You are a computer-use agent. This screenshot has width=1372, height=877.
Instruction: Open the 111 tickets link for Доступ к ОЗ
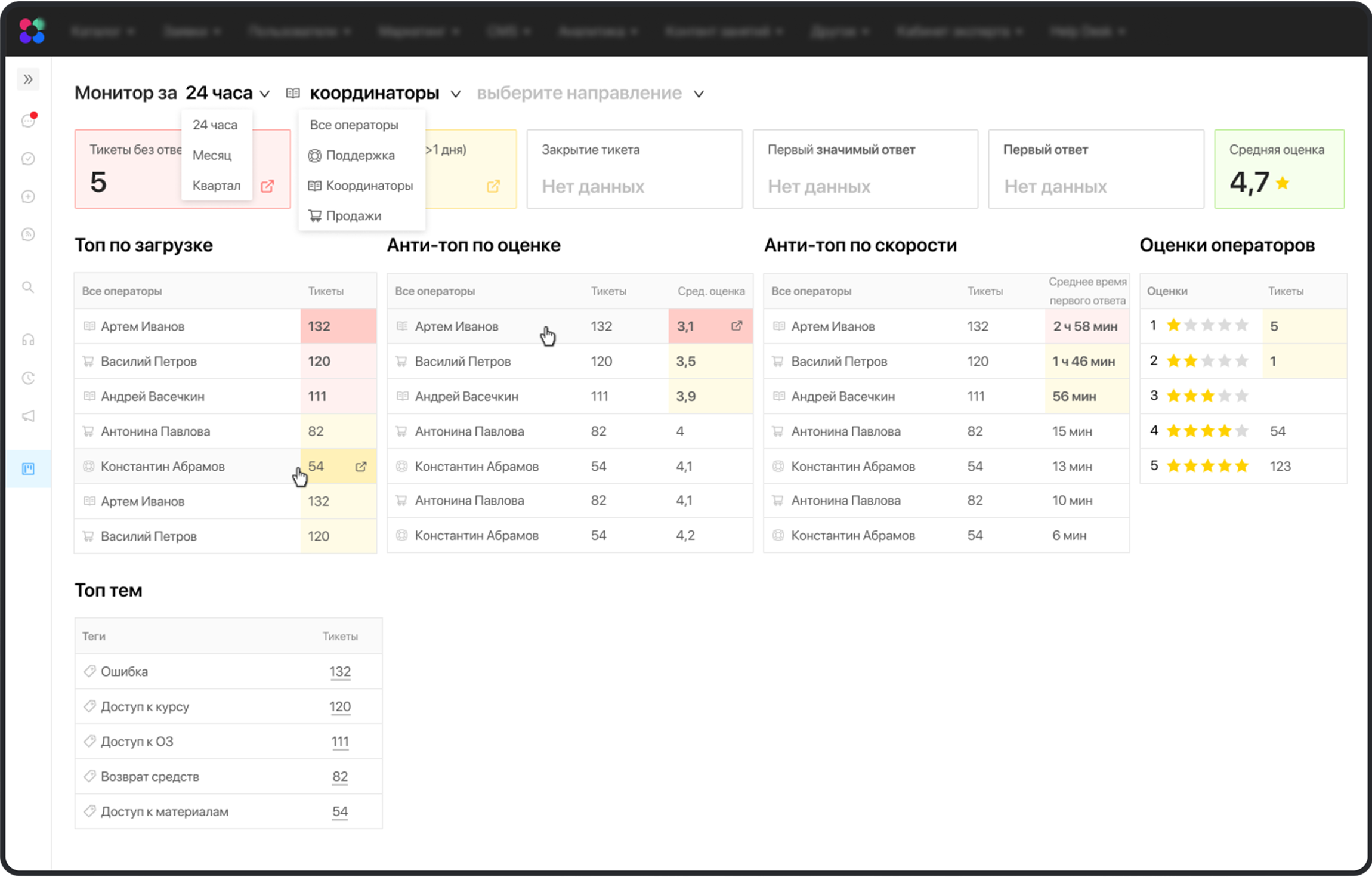coord(340,742)
